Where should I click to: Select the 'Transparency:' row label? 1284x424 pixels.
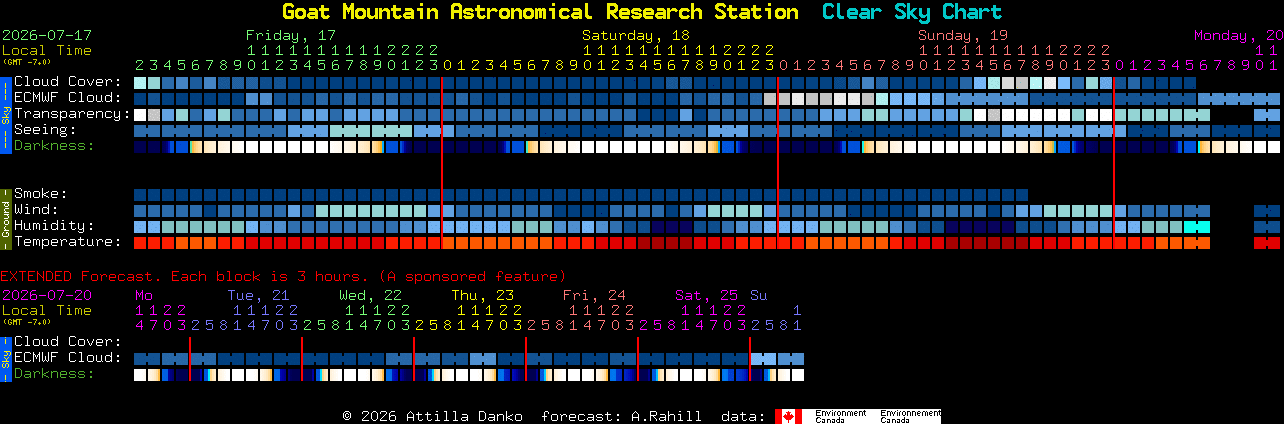(x=73, y=114)
